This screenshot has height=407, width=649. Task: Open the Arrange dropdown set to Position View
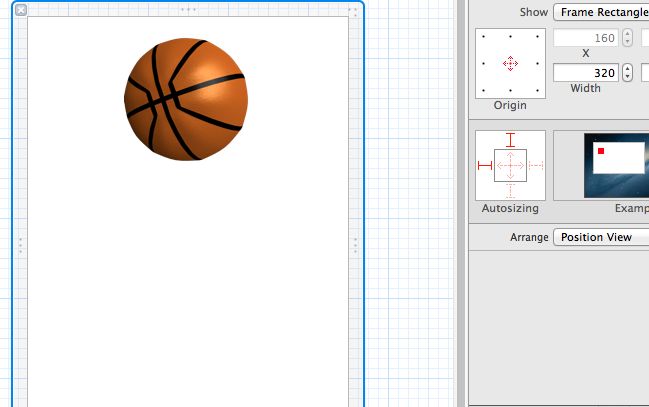coord(601,237)
